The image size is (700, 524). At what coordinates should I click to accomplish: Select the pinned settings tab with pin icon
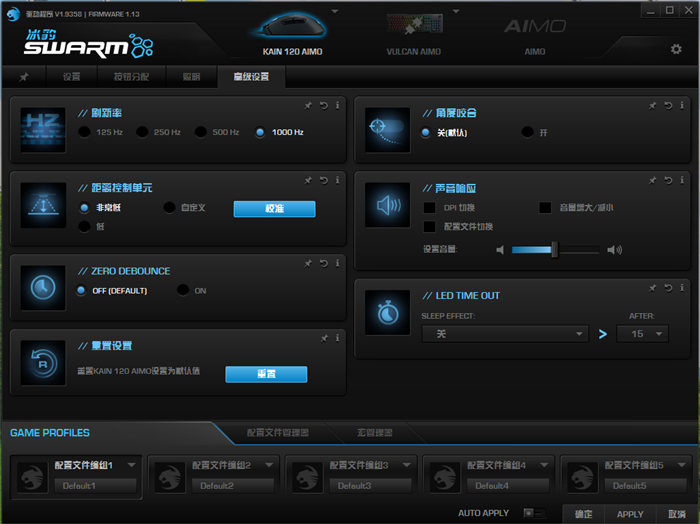click(x=24, y=77)
